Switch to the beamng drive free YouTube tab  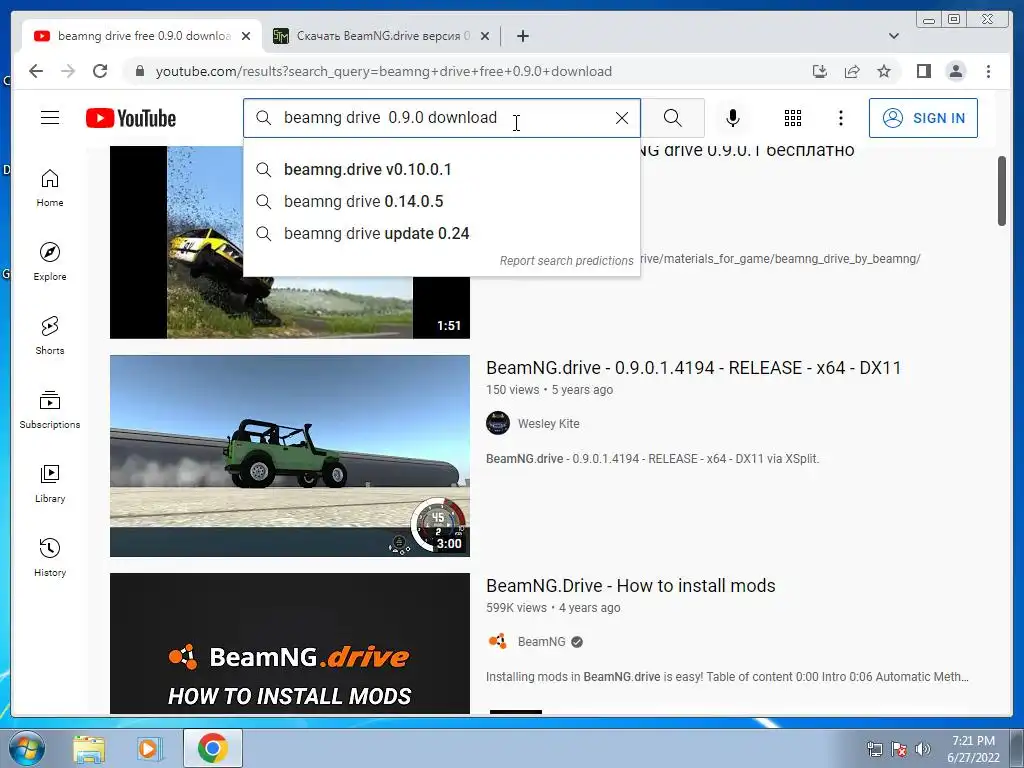142,36
